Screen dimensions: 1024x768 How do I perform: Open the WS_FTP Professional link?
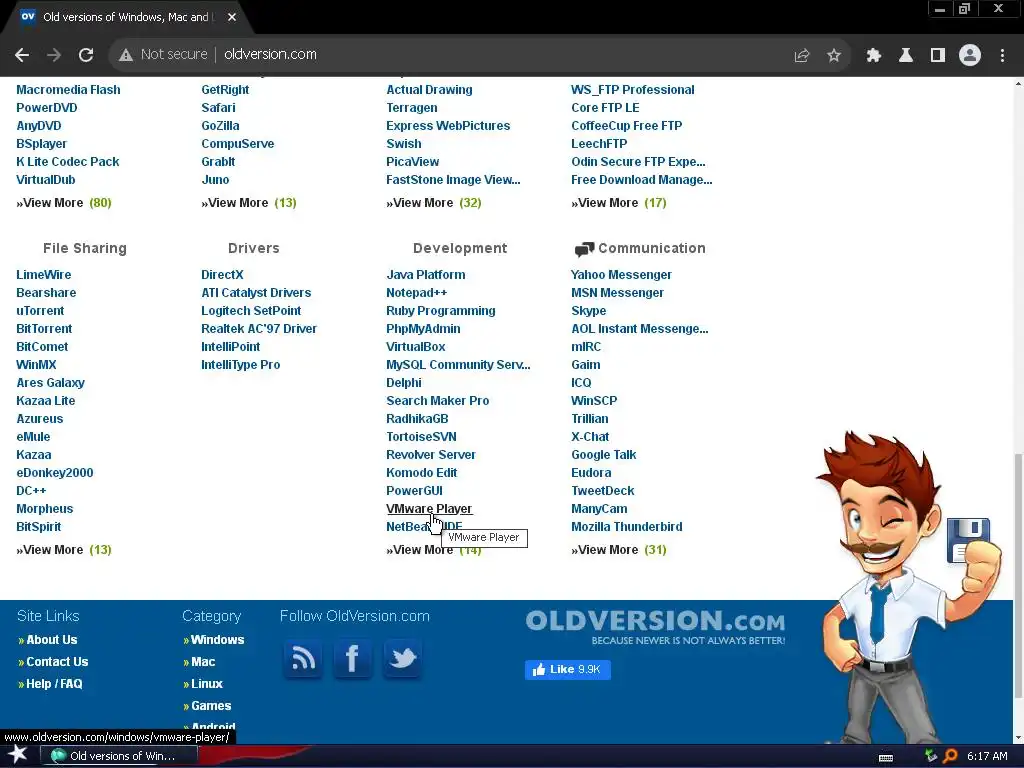point(633,90)
